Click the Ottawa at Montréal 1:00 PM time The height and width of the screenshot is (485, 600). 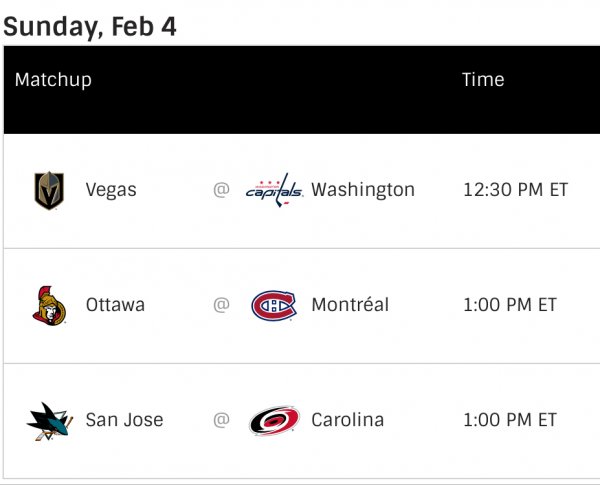(510, 305)
